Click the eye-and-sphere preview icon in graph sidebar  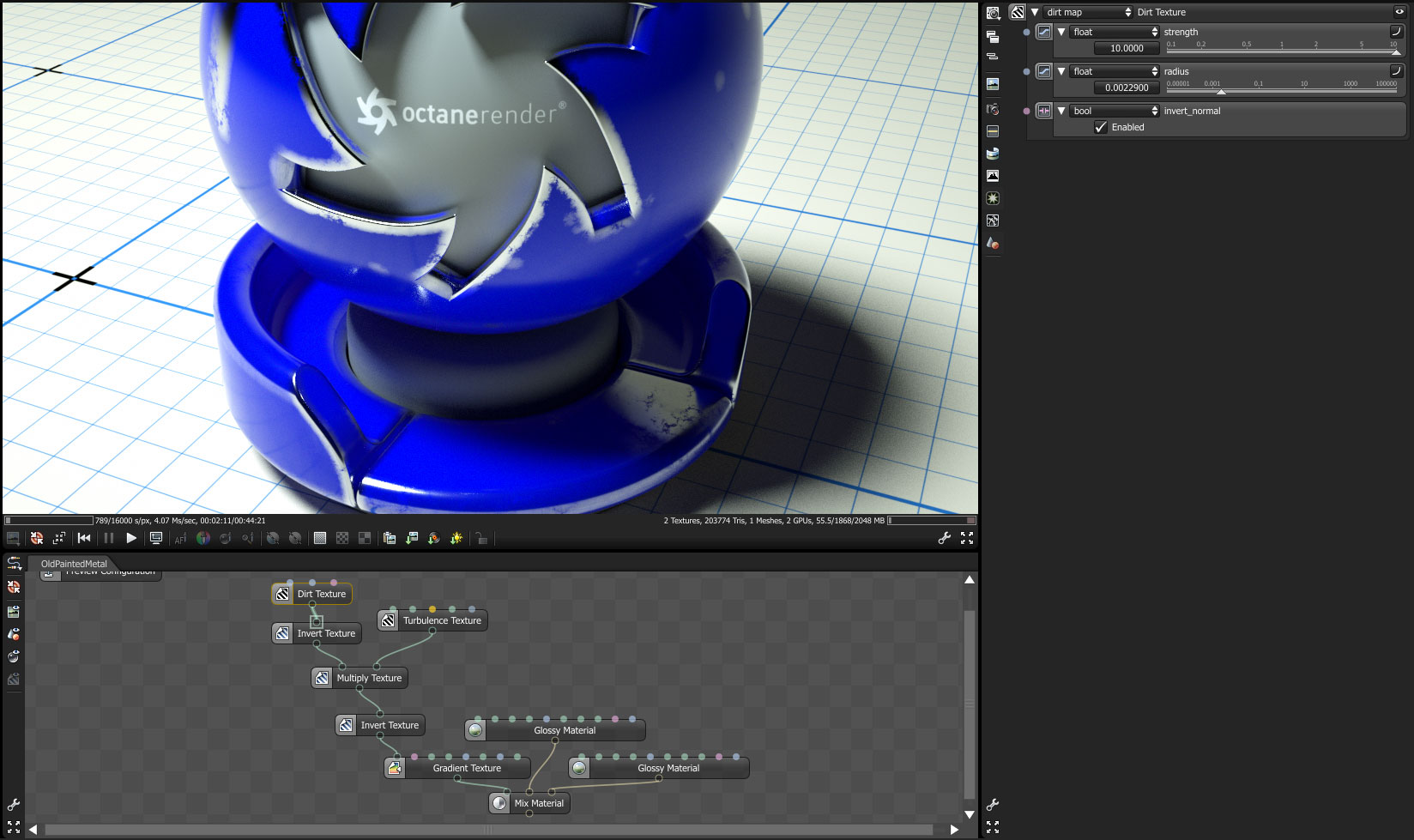coord(14,656)
